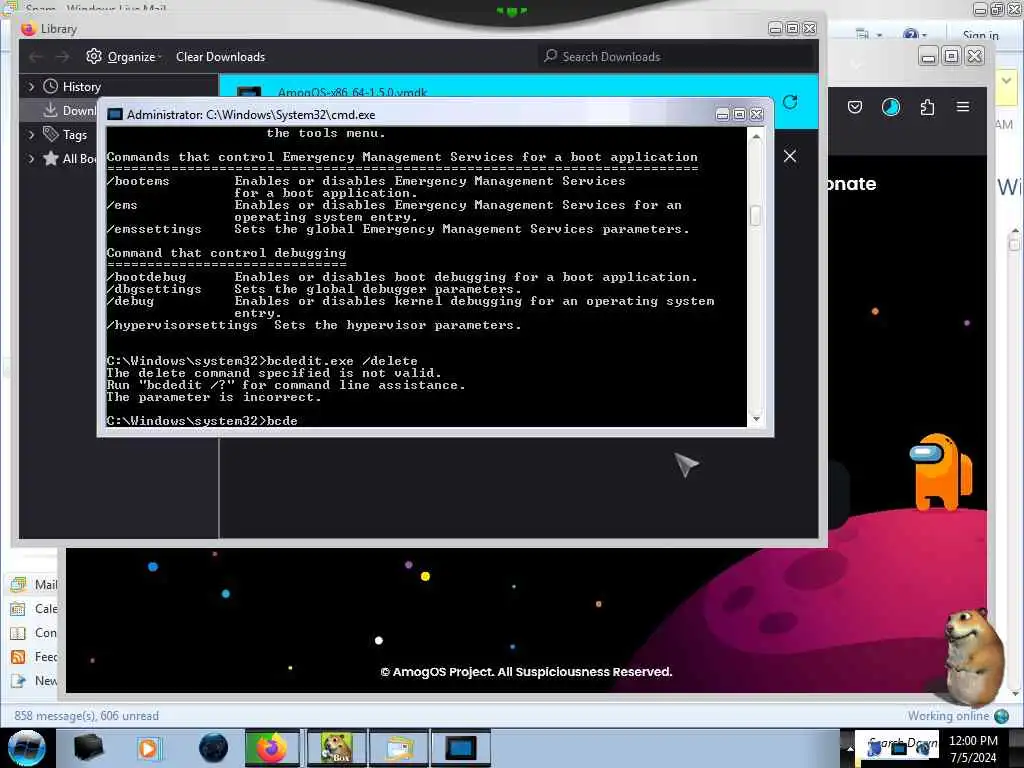Expand the All Bookmarks tree node

click(31, 158)
